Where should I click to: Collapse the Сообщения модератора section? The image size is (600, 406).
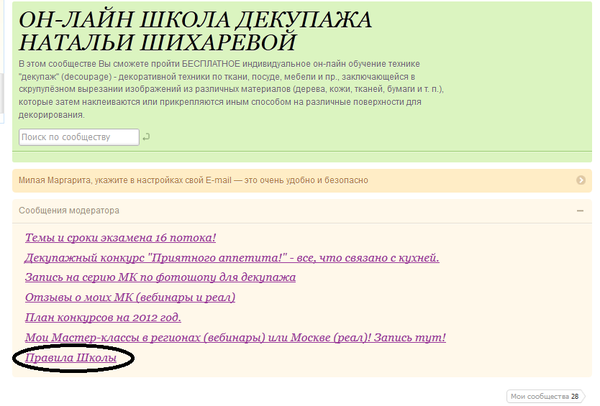click(580, 211)
